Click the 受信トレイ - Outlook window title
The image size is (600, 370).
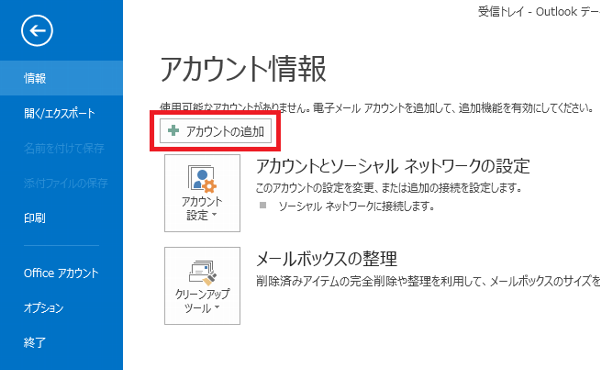click(539, 12)
